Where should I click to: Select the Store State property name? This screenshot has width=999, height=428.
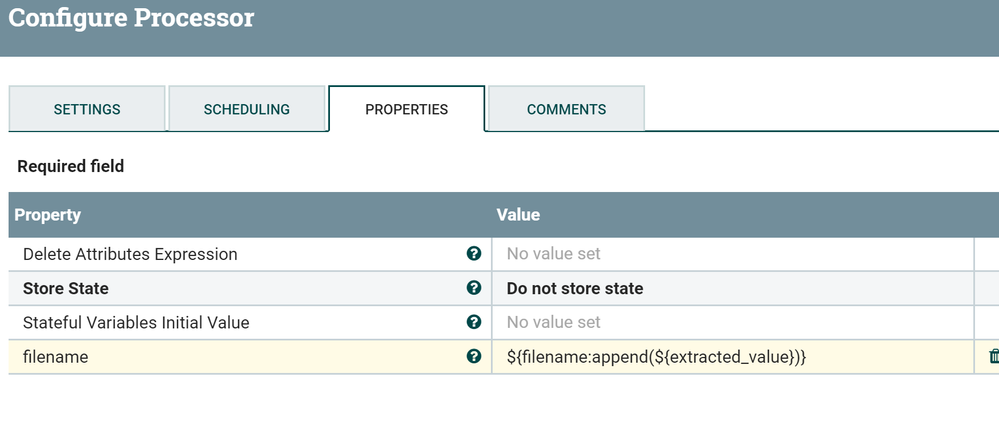point(65,288)
